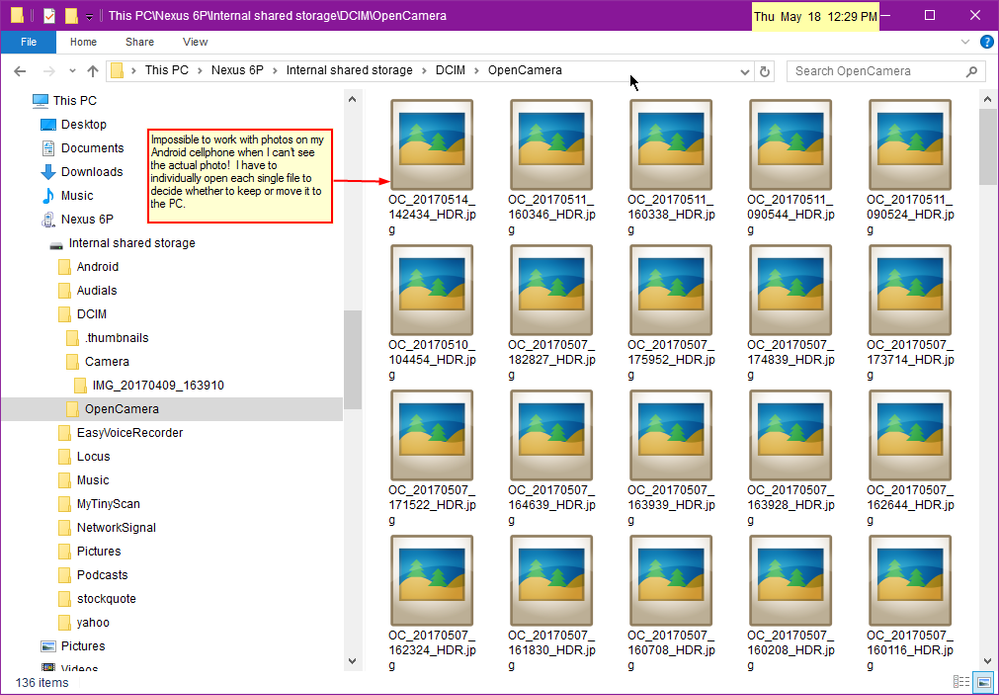
Task: Go up one folder level arrow
Action: pyautogui.click(x=92, y=71)
